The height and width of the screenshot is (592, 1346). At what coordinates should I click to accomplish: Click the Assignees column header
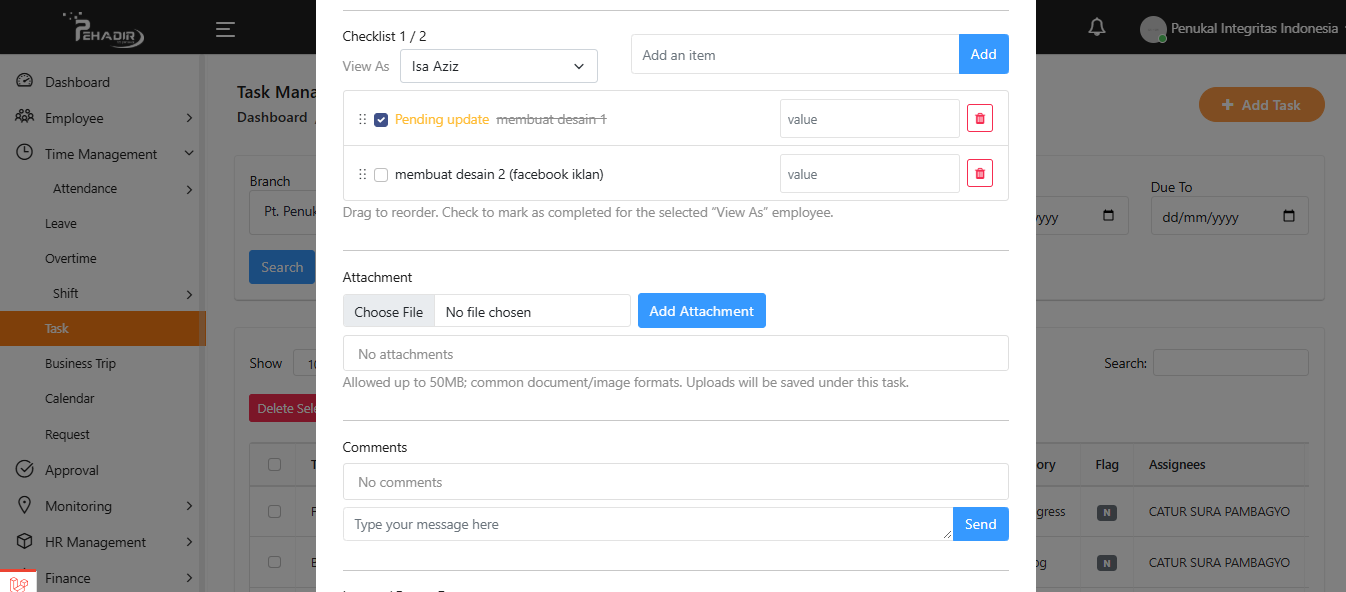pyautogui.click(x=1177, y=464)
